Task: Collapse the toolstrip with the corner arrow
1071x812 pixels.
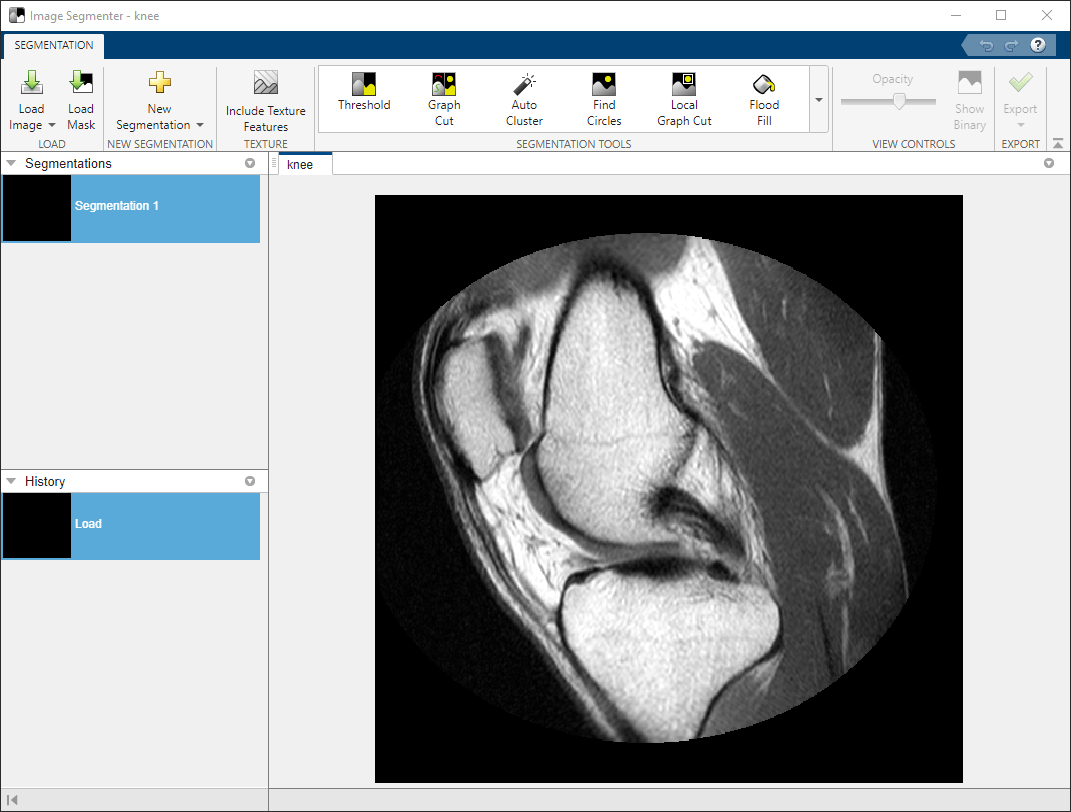Action: point(1058,144)
